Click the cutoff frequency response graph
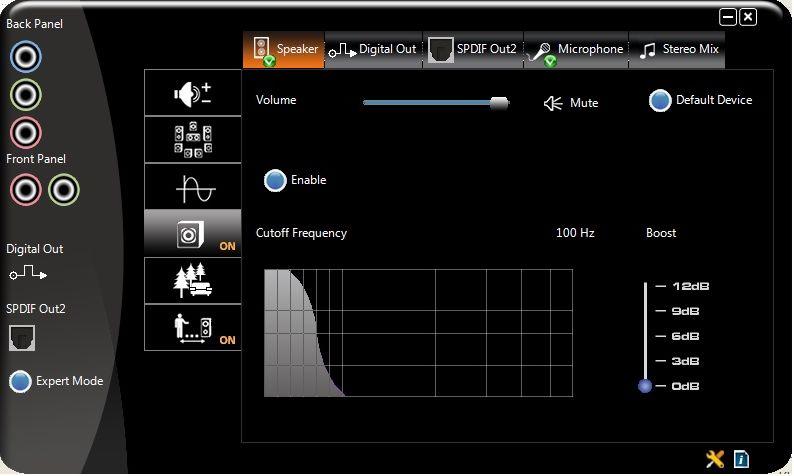 (x=418, y=333)
